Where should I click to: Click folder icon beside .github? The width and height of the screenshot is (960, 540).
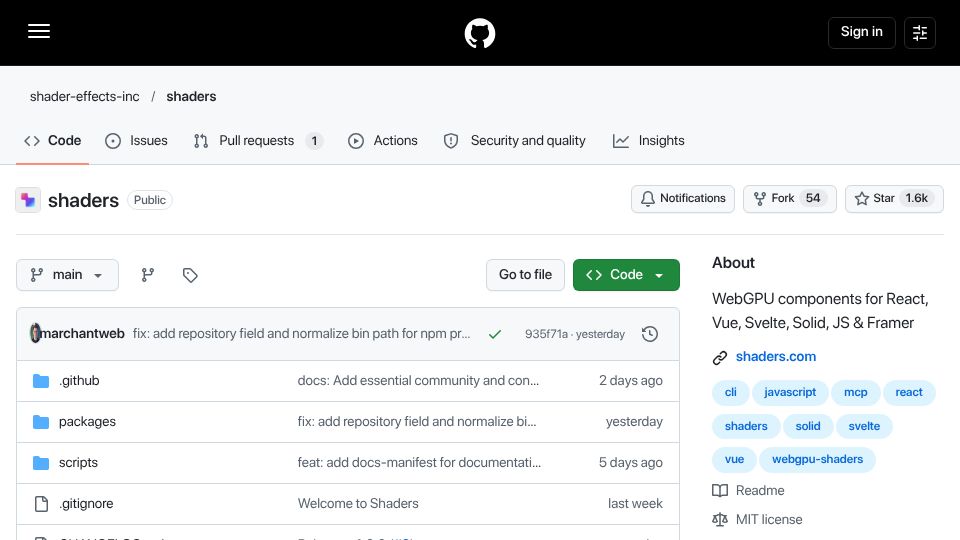pyautogui.click(x=41, y=381)
